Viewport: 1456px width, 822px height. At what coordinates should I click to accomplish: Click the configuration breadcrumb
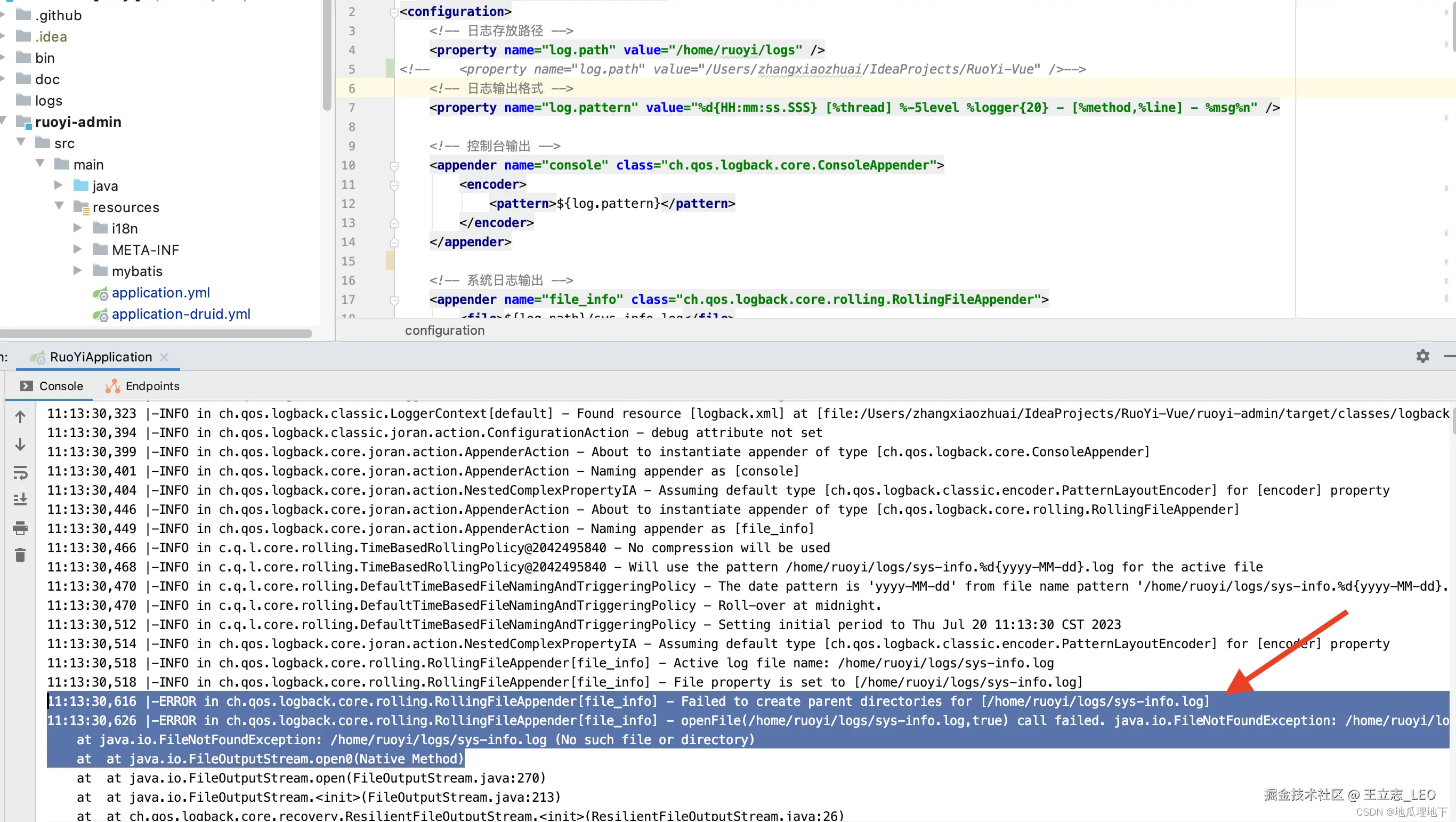pos(444,331)
